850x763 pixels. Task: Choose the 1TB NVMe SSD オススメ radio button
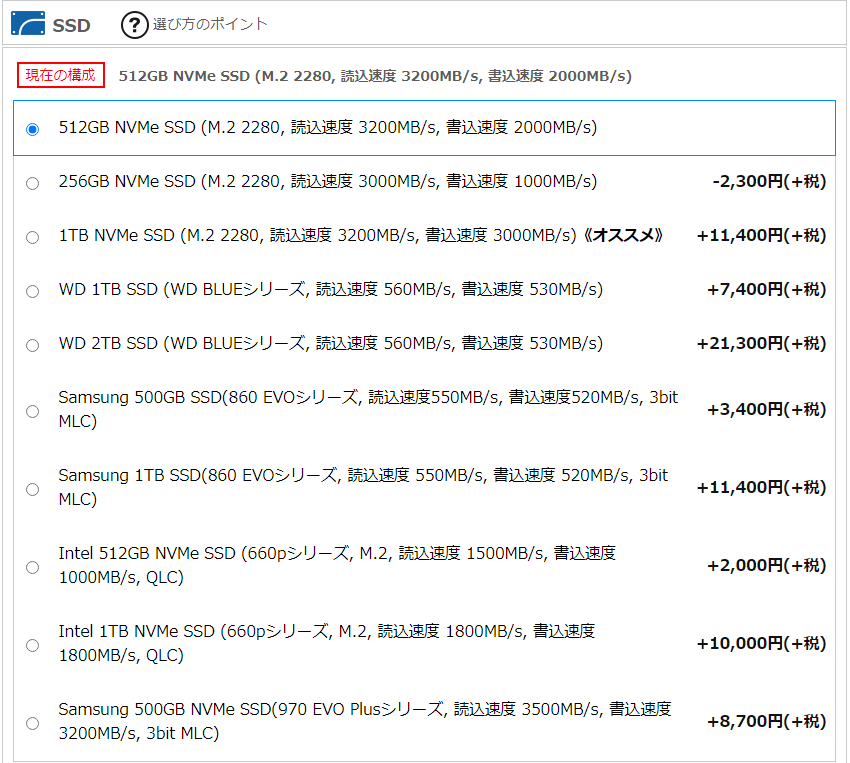click(33, 237)
